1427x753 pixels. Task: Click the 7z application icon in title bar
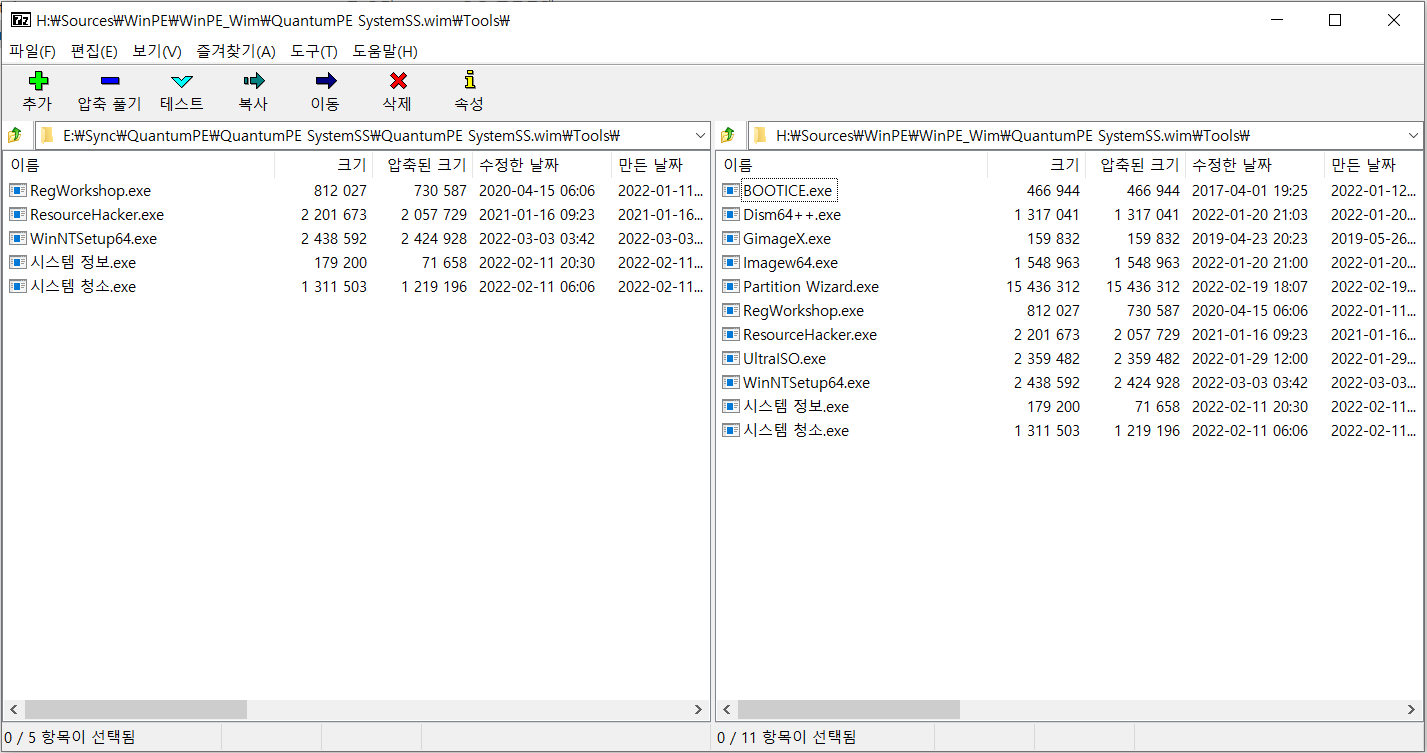coord(20,20)
